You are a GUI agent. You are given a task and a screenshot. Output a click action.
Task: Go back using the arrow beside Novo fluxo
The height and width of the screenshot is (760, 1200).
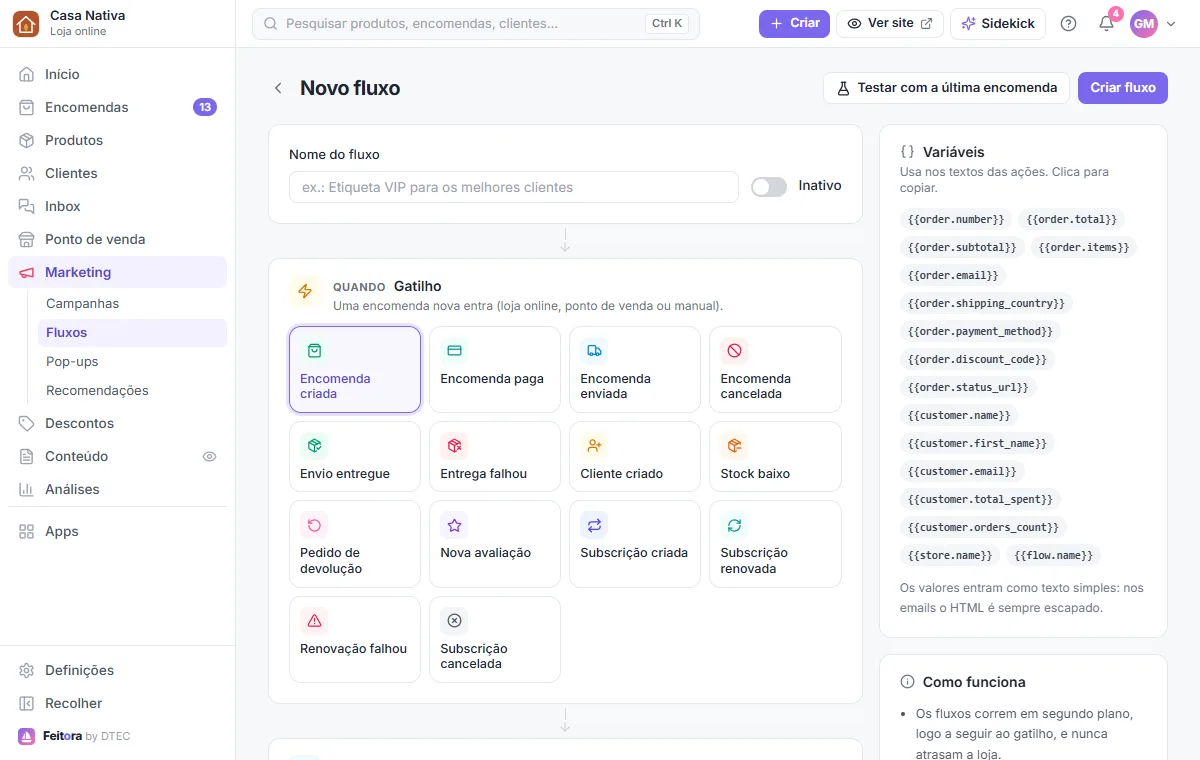[x=278, y=88]
